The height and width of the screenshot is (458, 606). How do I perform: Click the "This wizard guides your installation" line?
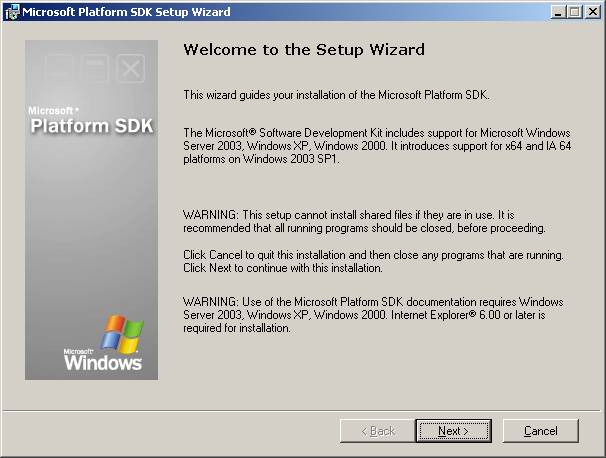pos(350,94)
